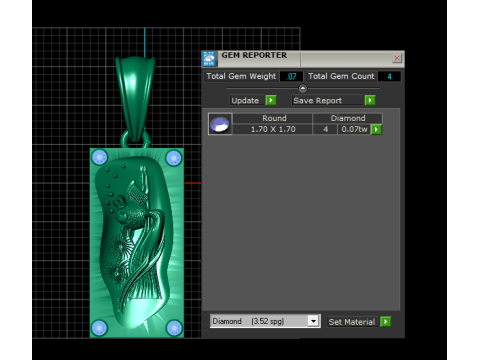
Task: Click the Total Gem Weight value .07
Action: pos(291,76)
